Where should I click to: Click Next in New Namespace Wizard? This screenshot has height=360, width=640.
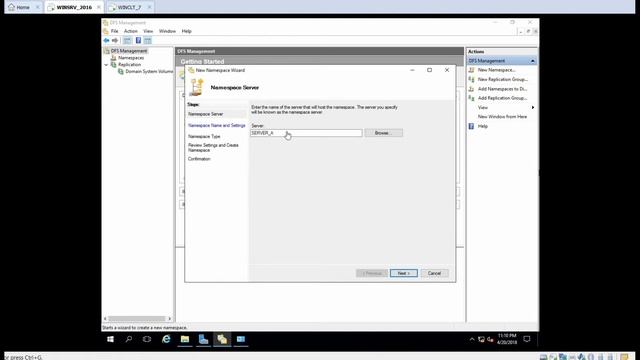click(x=404, y=273)
